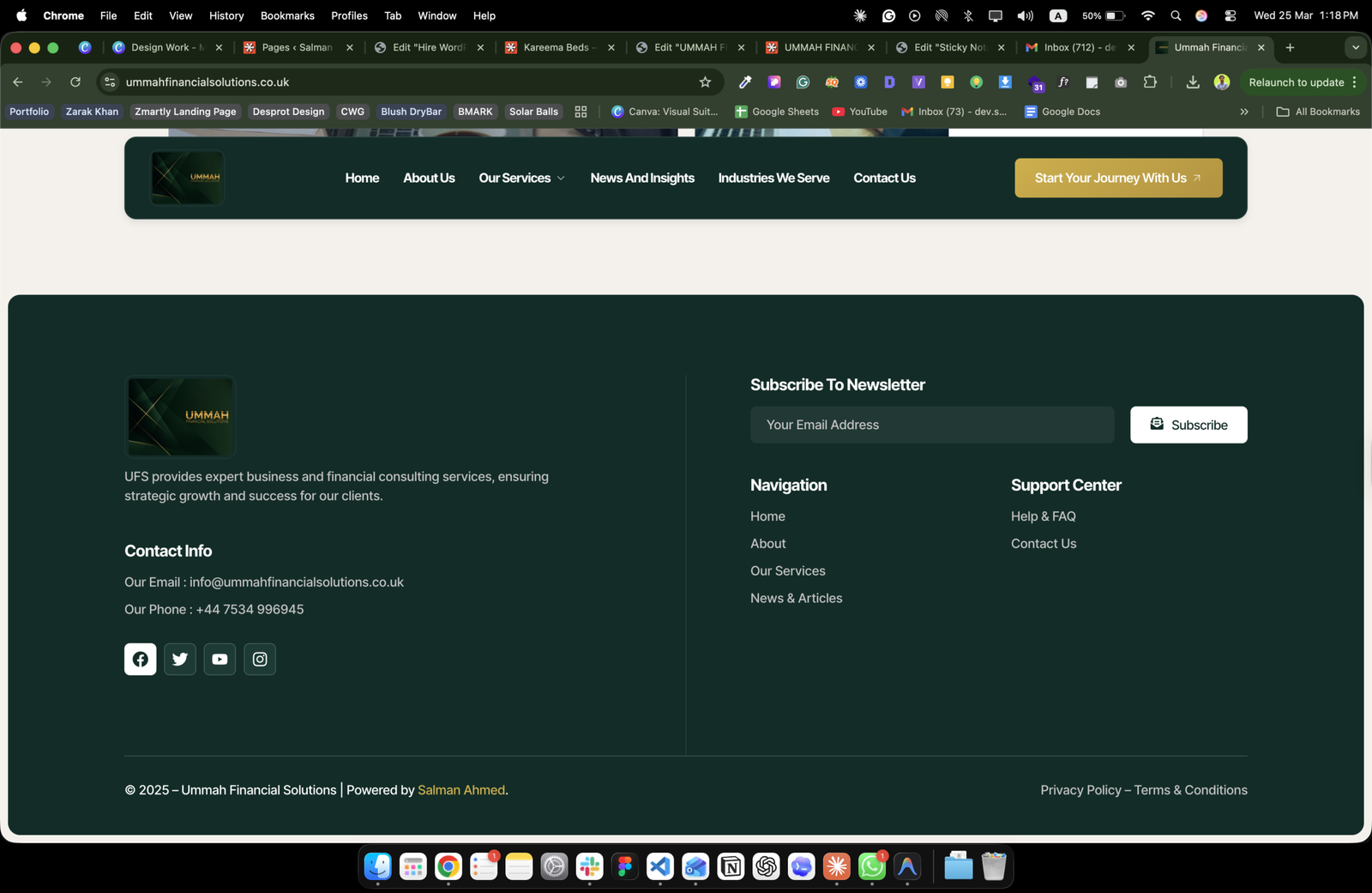Open the tab search dropdown arrow

[x=1356, y=48]
